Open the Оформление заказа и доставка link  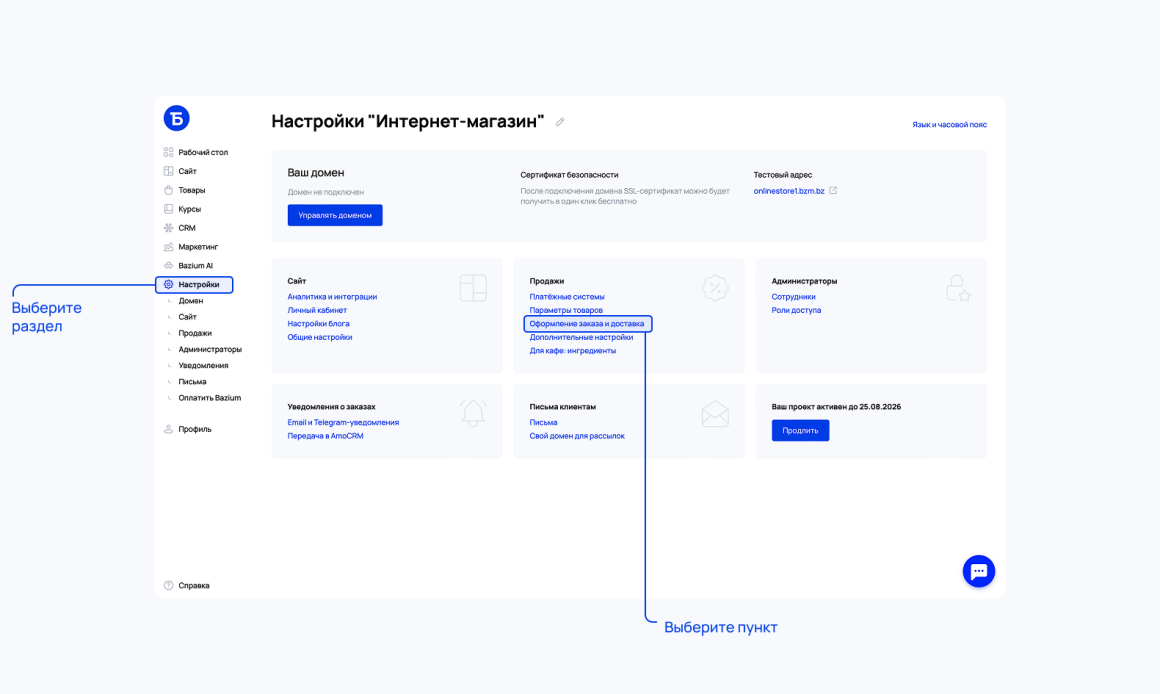(587, 324)
